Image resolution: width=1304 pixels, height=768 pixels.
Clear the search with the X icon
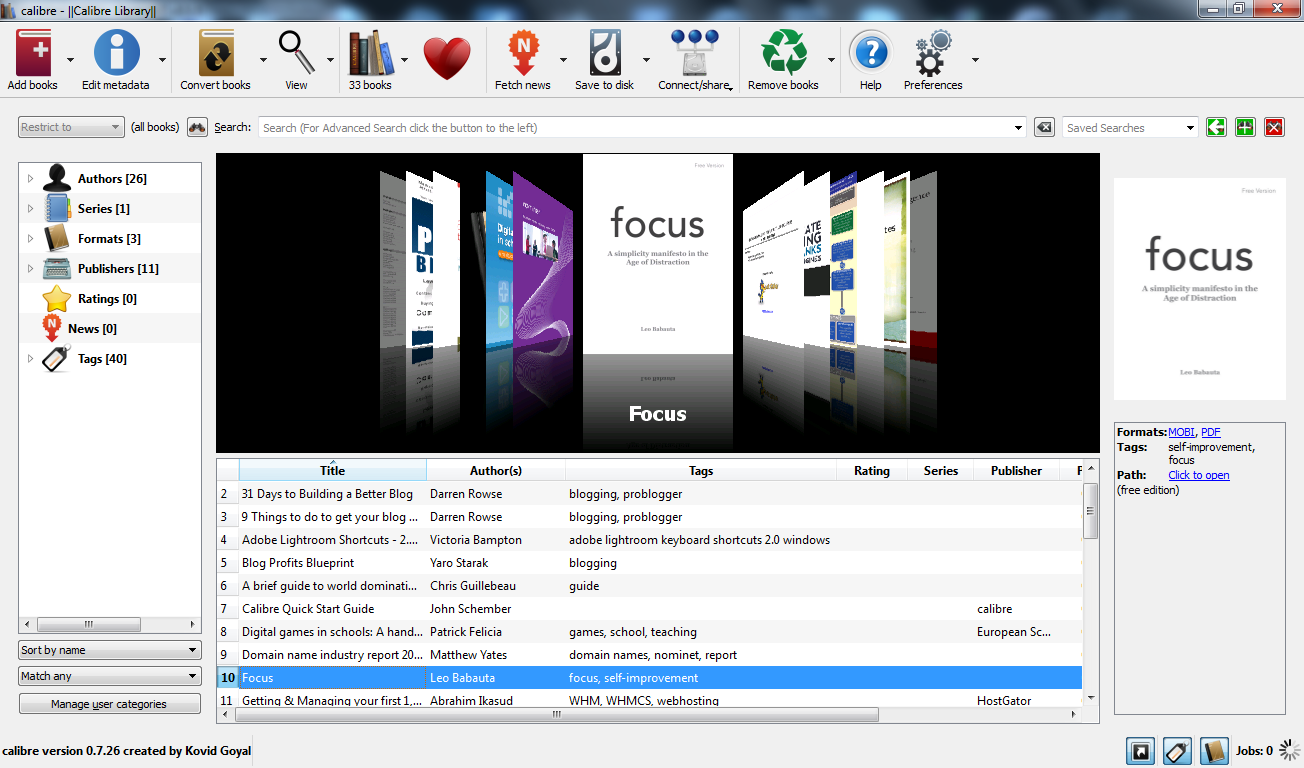pyautogui.click(x=1044, y=127)
